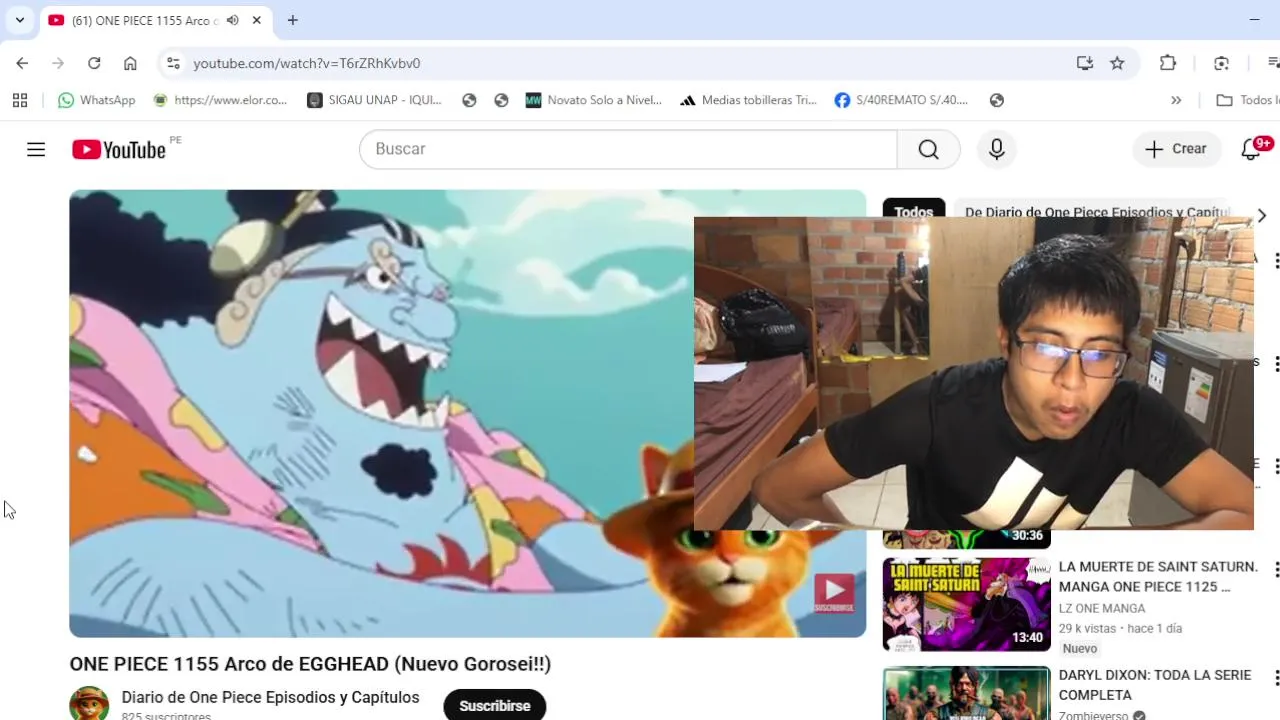
Task: Open the WhatsApp bookmark
Action: (96, 100)
